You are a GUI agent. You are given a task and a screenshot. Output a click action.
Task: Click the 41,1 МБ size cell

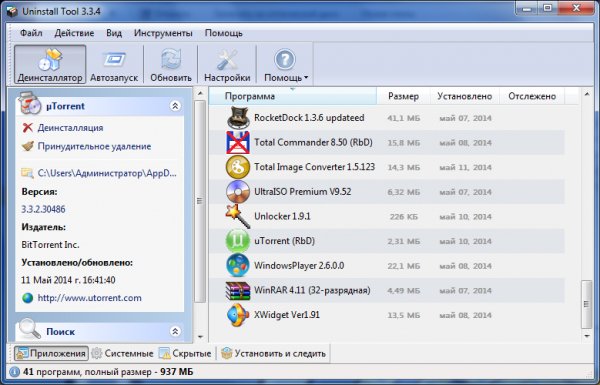[x=403, y=118]
